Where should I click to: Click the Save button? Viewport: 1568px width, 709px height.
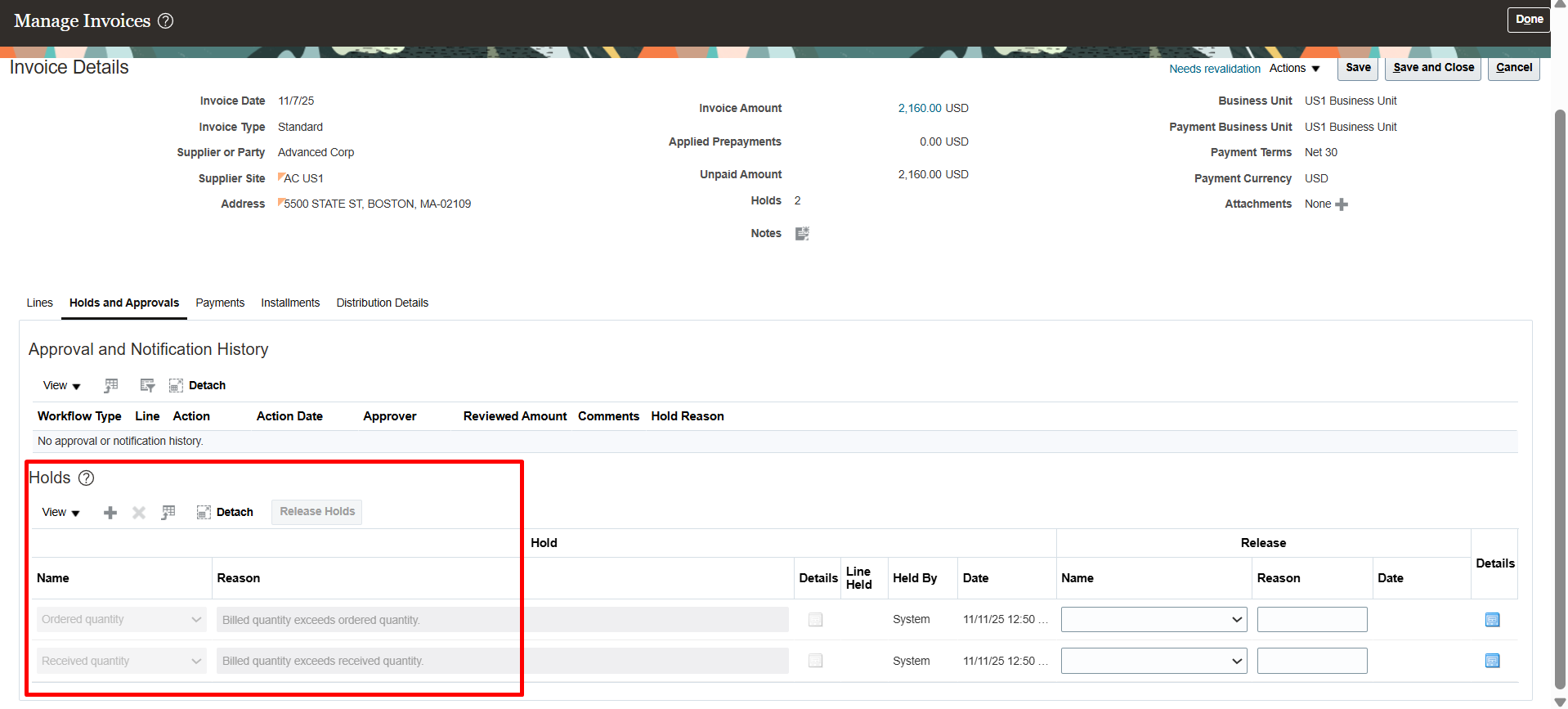[x=1358, y=68]
